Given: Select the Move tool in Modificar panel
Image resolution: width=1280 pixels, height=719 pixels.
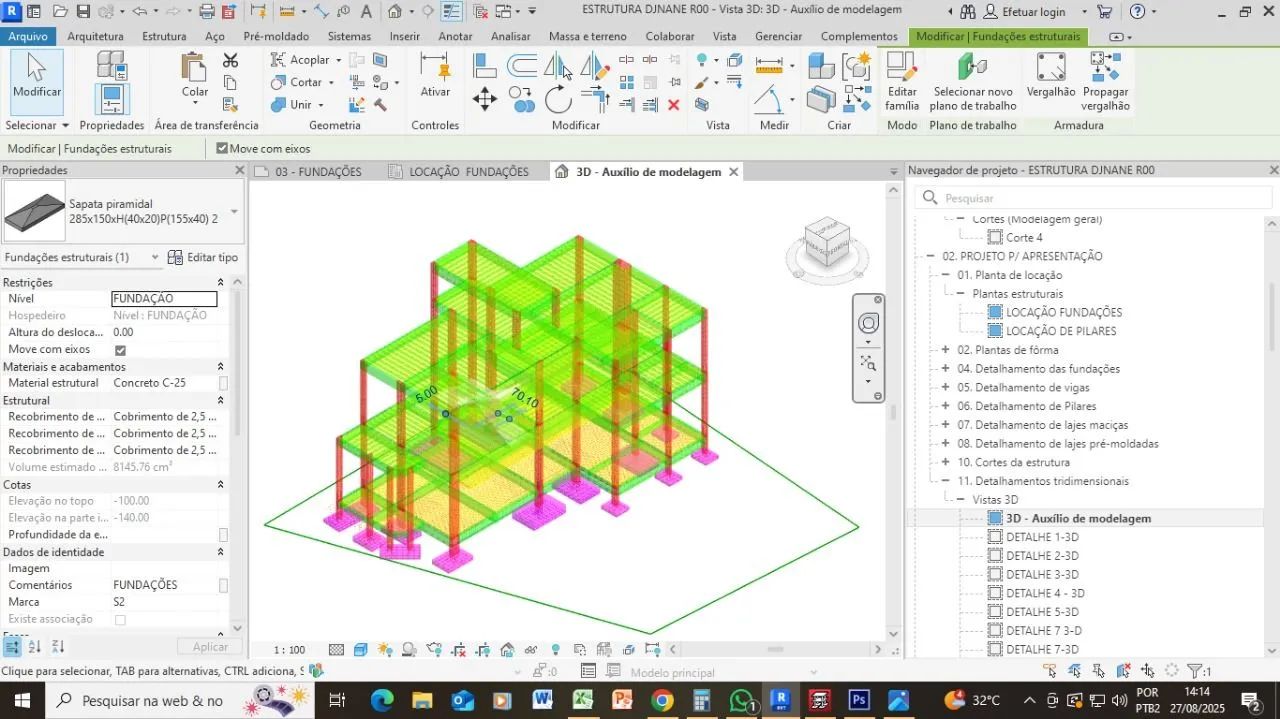Looking at the screenshot, I should click(x=485, y=99).
